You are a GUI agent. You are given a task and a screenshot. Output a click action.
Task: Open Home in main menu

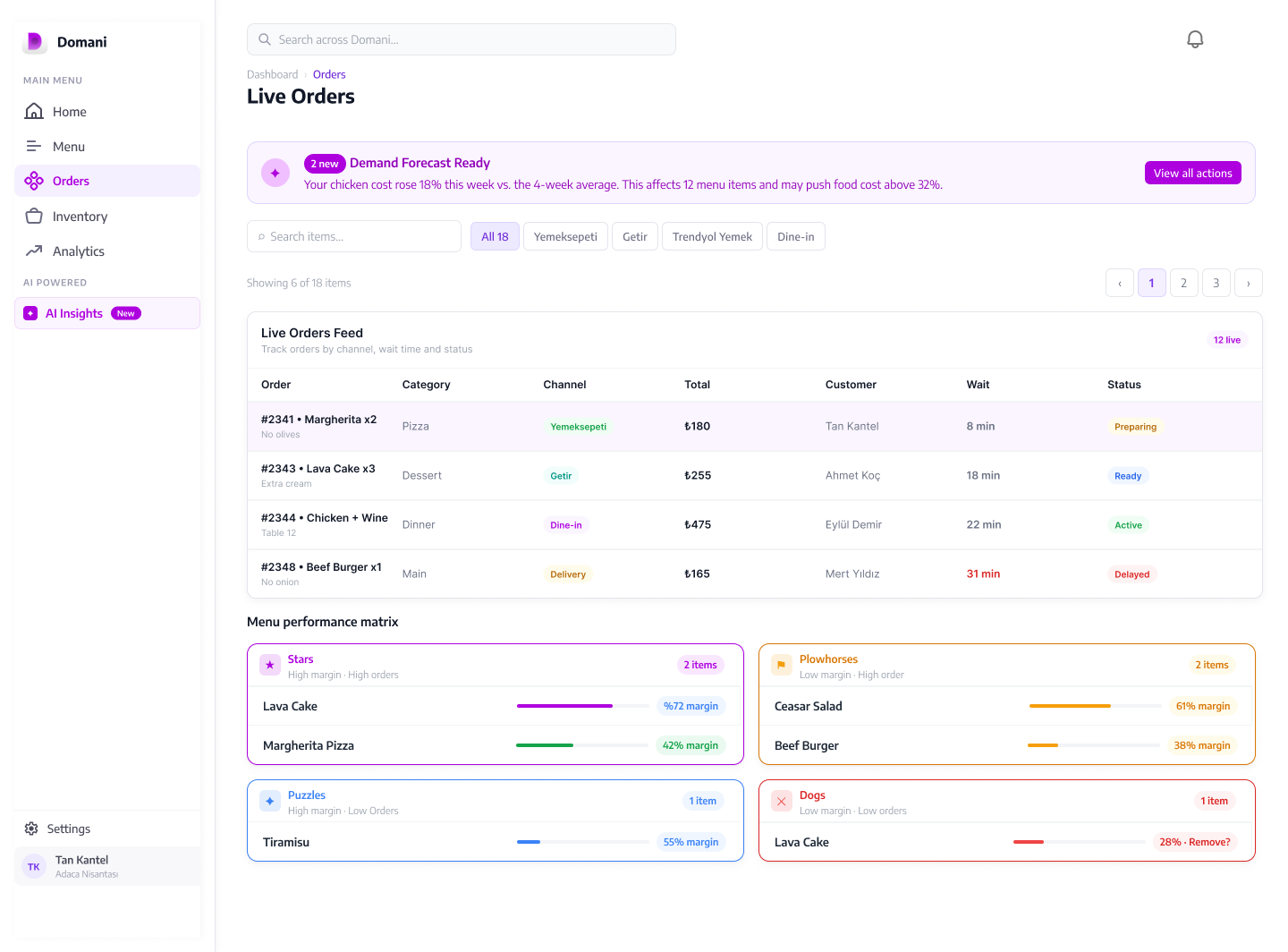coord(107,111)
